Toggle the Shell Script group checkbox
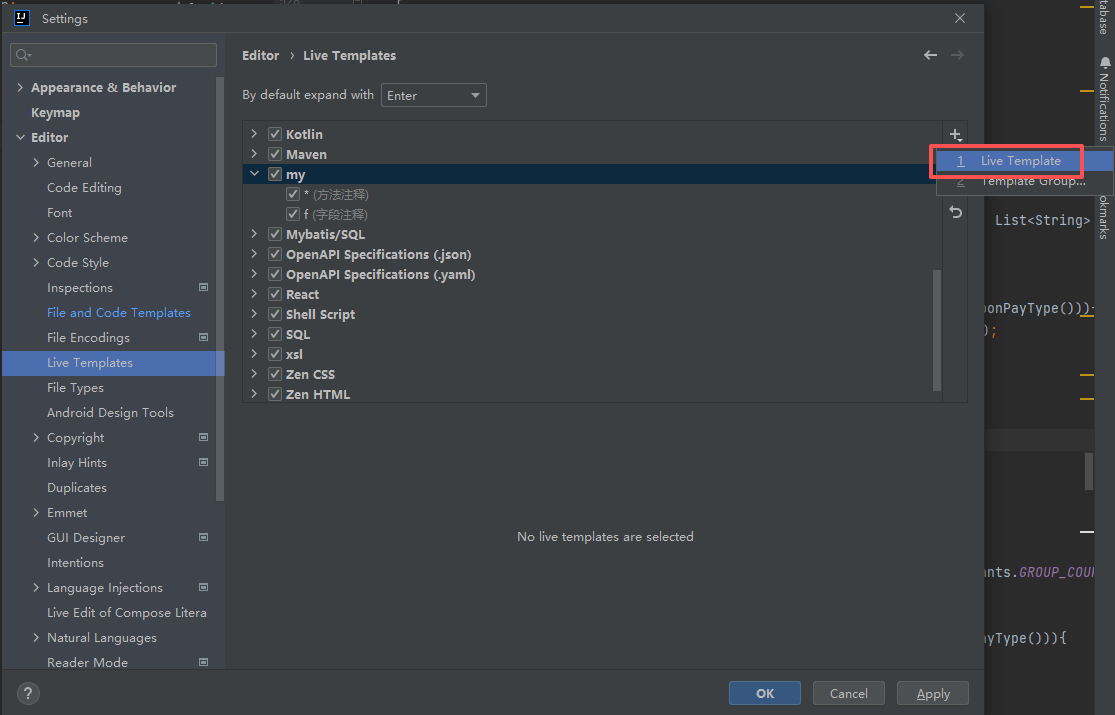Viewport: 1115px width, 715px height. click(274, 314)
